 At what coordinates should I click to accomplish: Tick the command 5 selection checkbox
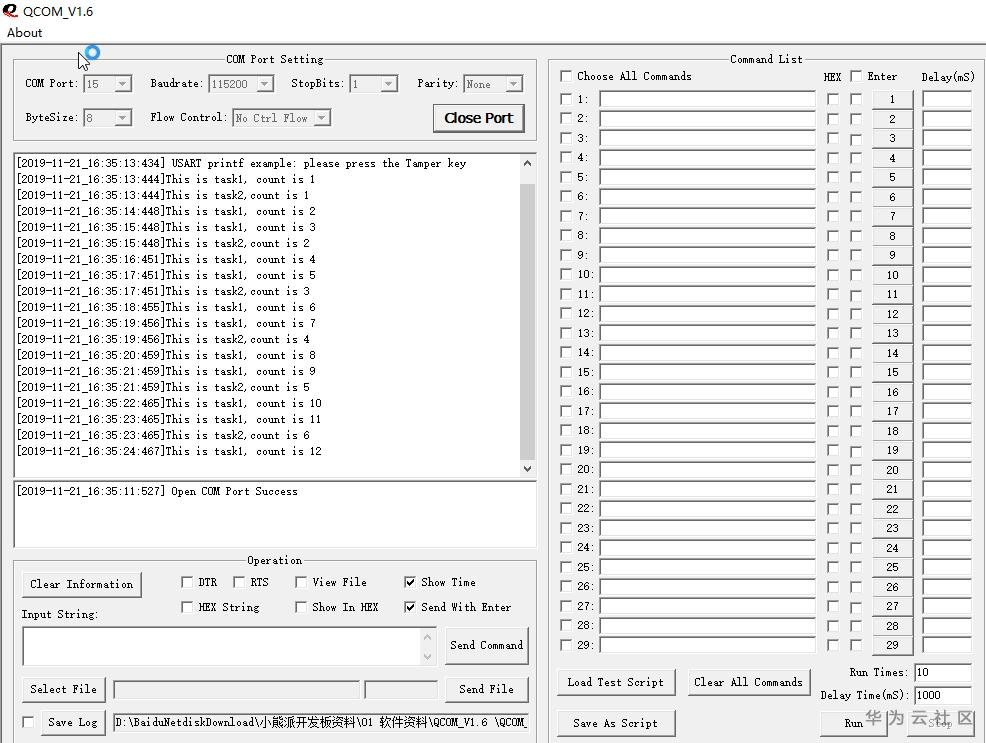pyautogui.click(x=566, y=177)
